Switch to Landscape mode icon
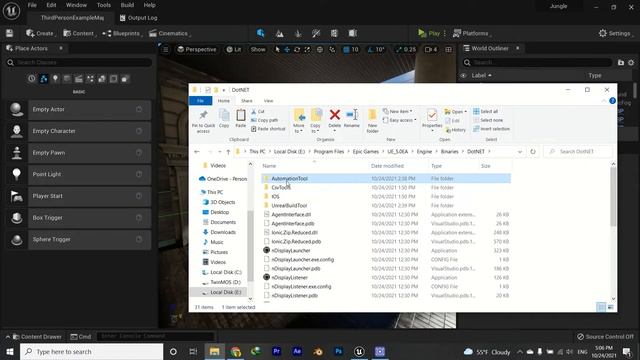Image resolution: width=640 pixels, height=360 pixels. [x=280, y=33]
